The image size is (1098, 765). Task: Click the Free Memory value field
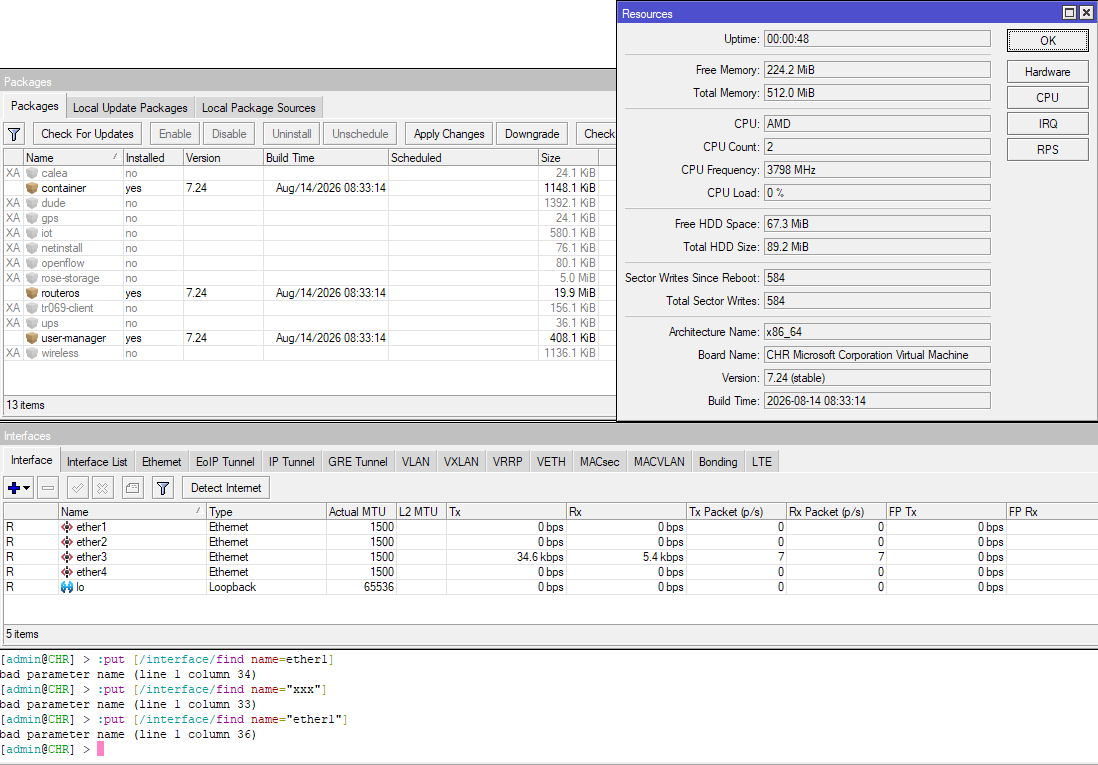click(877, 70)
